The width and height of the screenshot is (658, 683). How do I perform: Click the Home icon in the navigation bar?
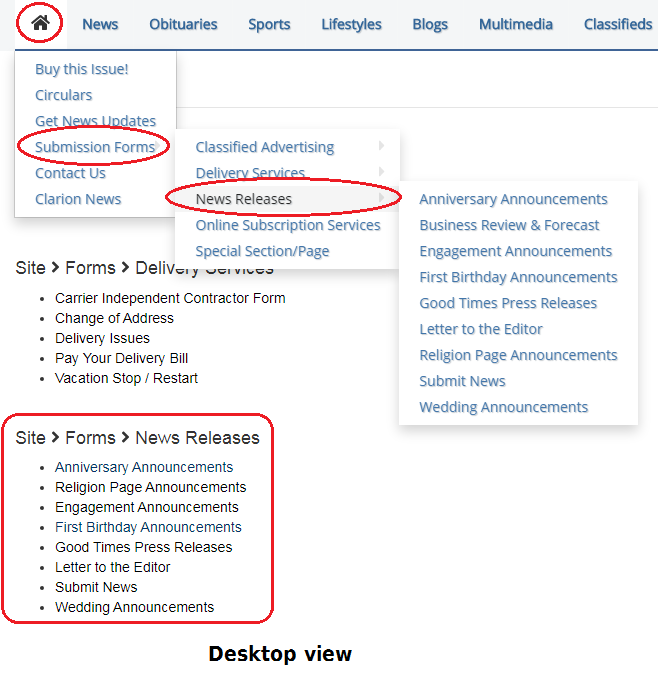[x=40, y=23]
